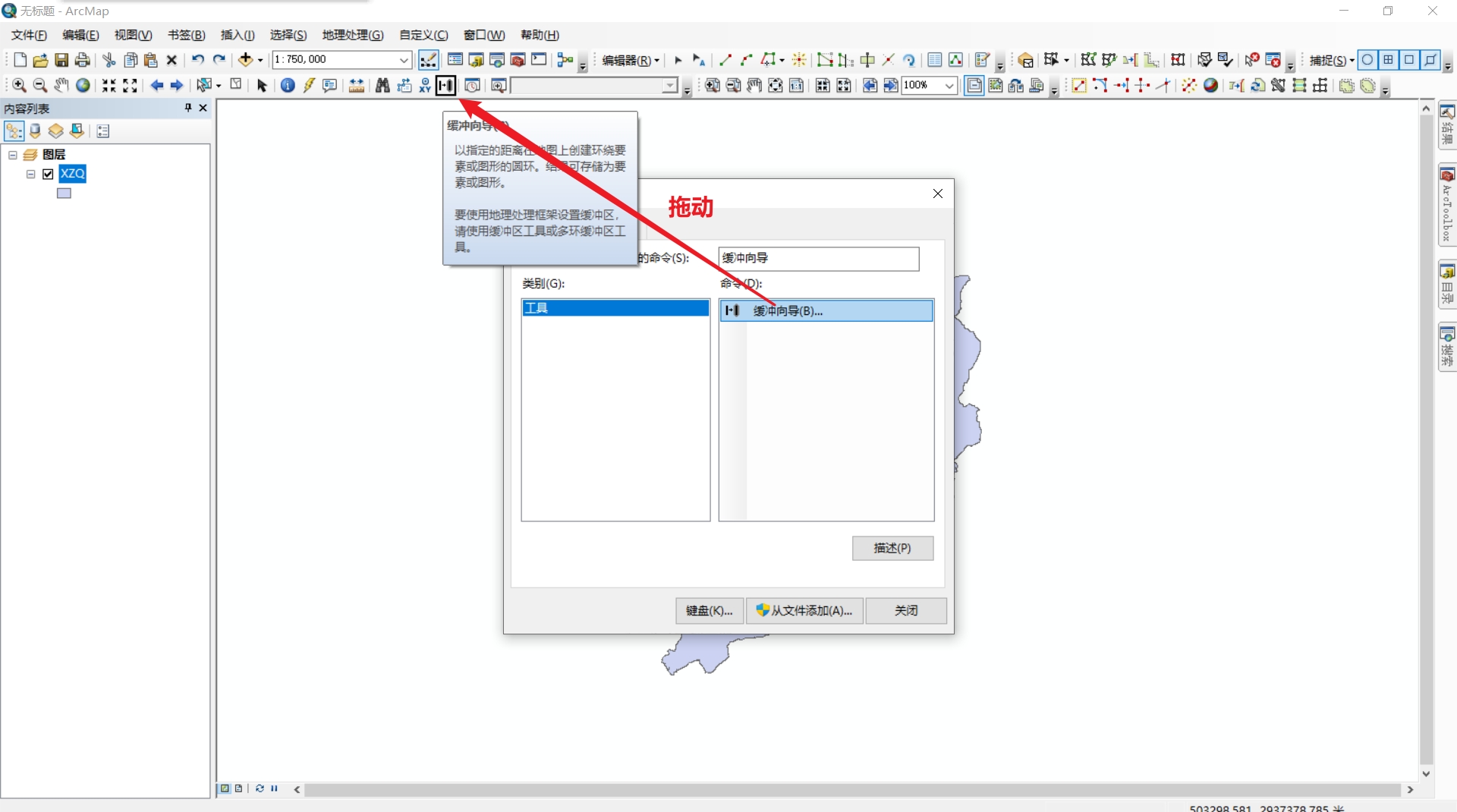Switch to List By Drawing Order view
1457x812 pixels.
[14, 131]
